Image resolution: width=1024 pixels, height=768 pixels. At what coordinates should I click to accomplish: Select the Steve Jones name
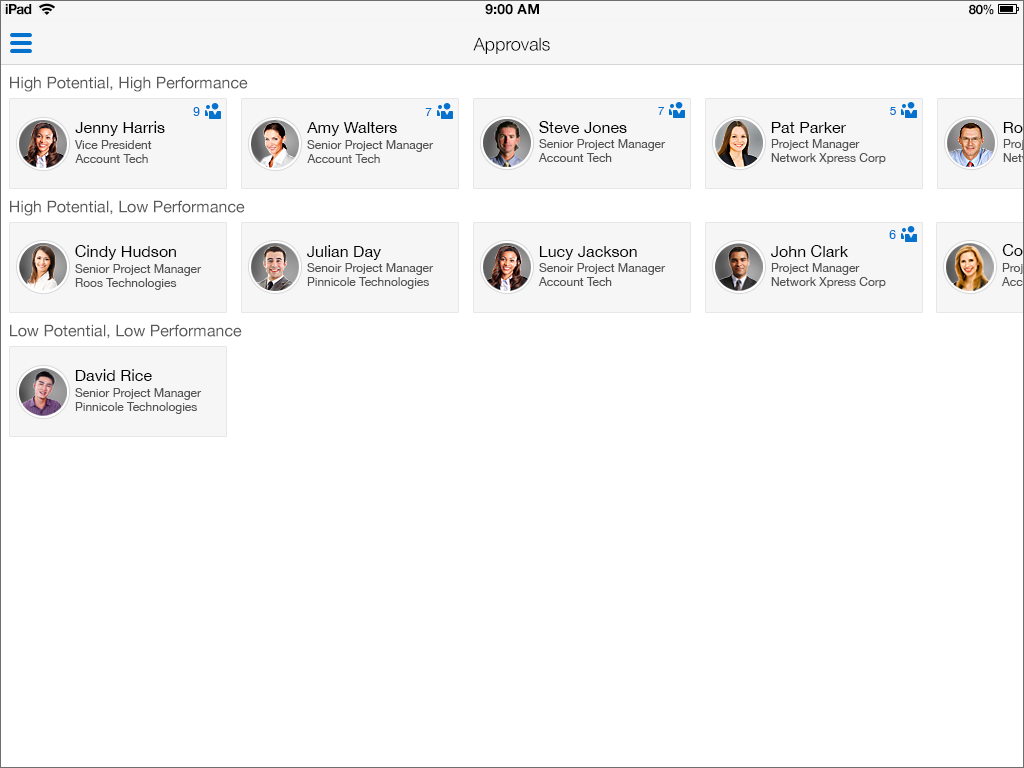tap(583, 127)
